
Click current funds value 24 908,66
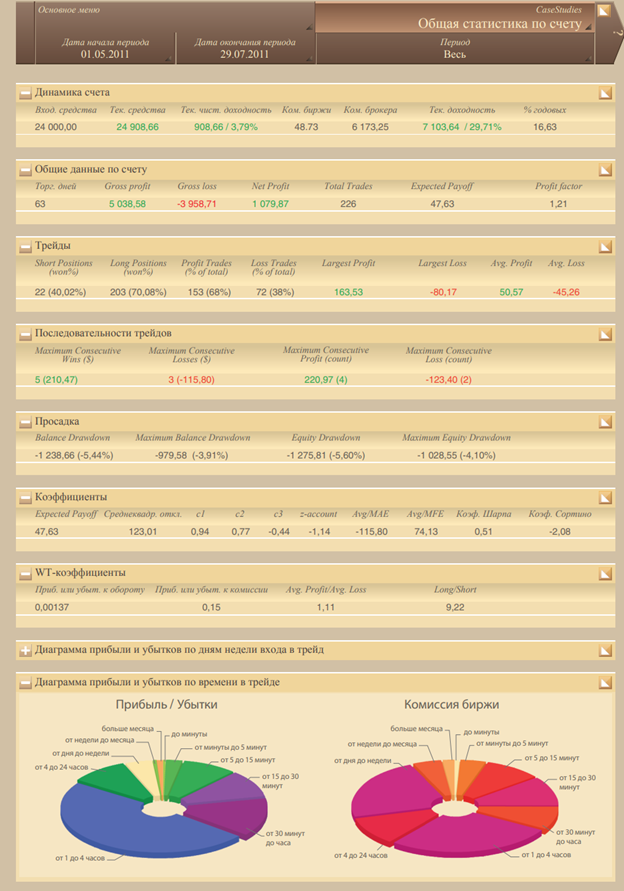(x=138, y=127)
